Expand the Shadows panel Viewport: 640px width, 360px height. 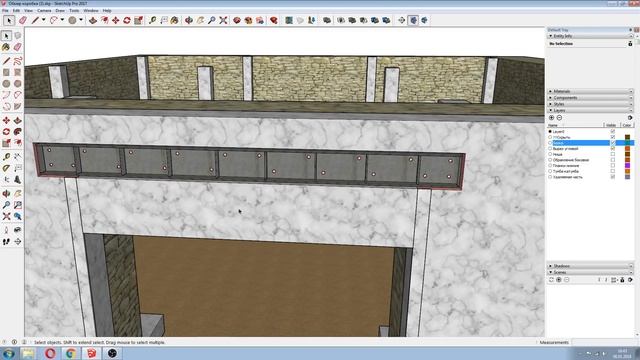[x=551, y=266]
